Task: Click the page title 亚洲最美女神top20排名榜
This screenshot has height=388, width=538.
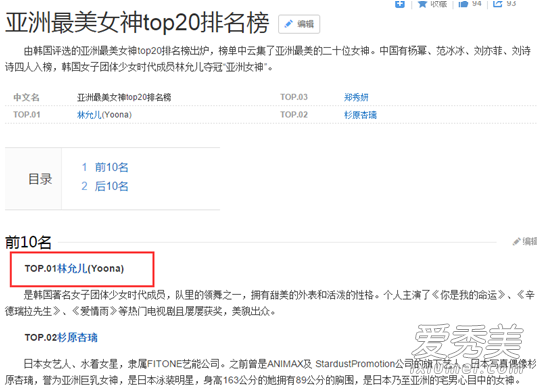Action: [x=137, y=23]
